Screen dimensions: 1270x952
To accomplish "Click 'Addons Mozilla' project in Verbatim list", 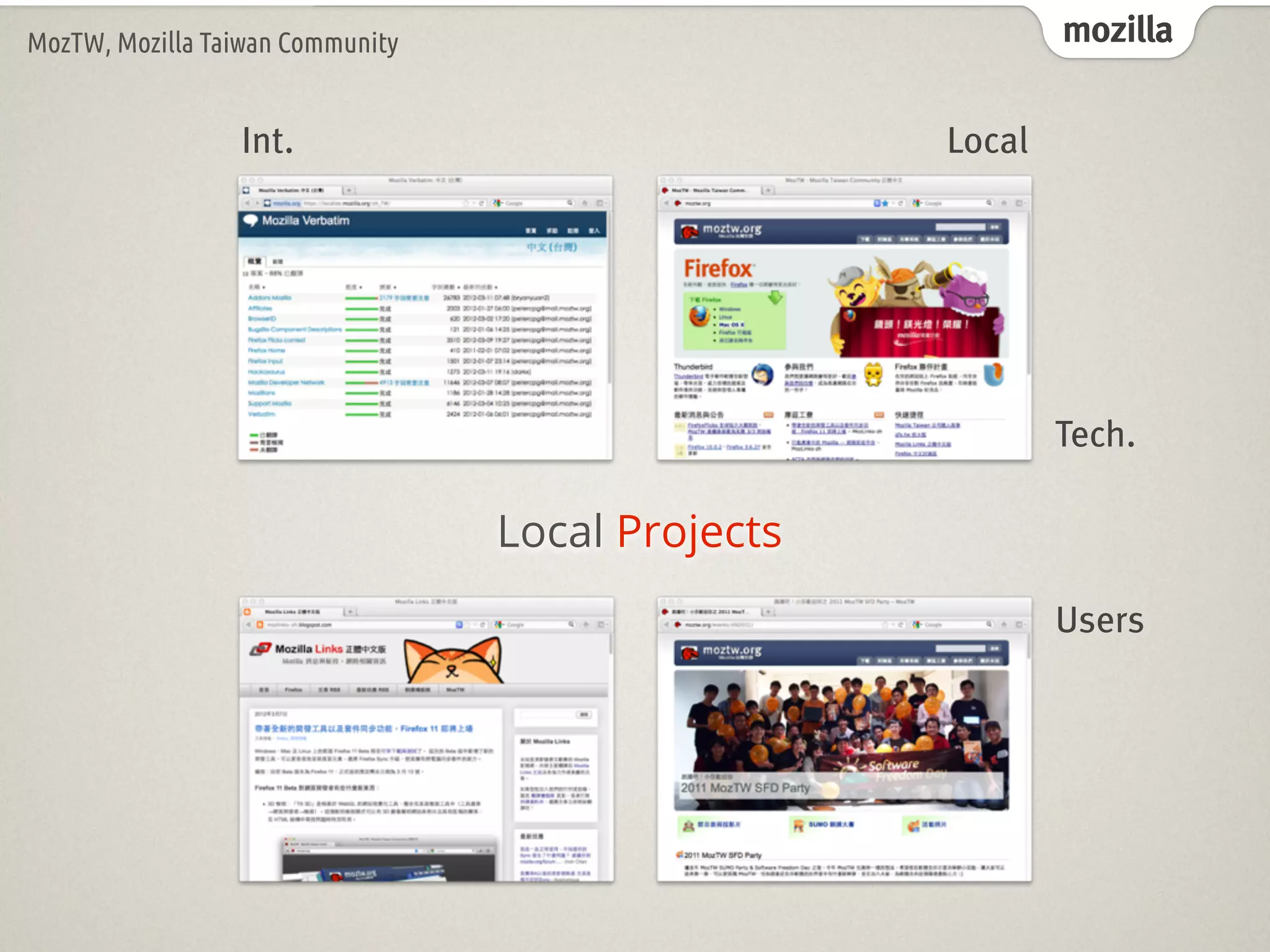I will (x=270, y=298).
